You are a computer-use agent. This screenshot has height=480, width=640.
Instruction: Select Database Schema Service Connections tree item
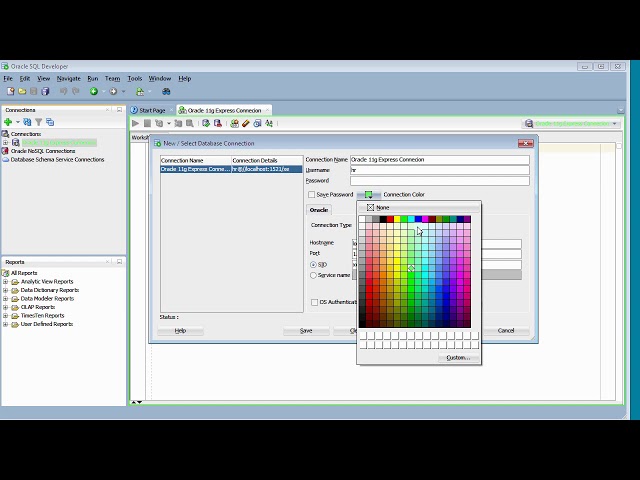point(58,160)
